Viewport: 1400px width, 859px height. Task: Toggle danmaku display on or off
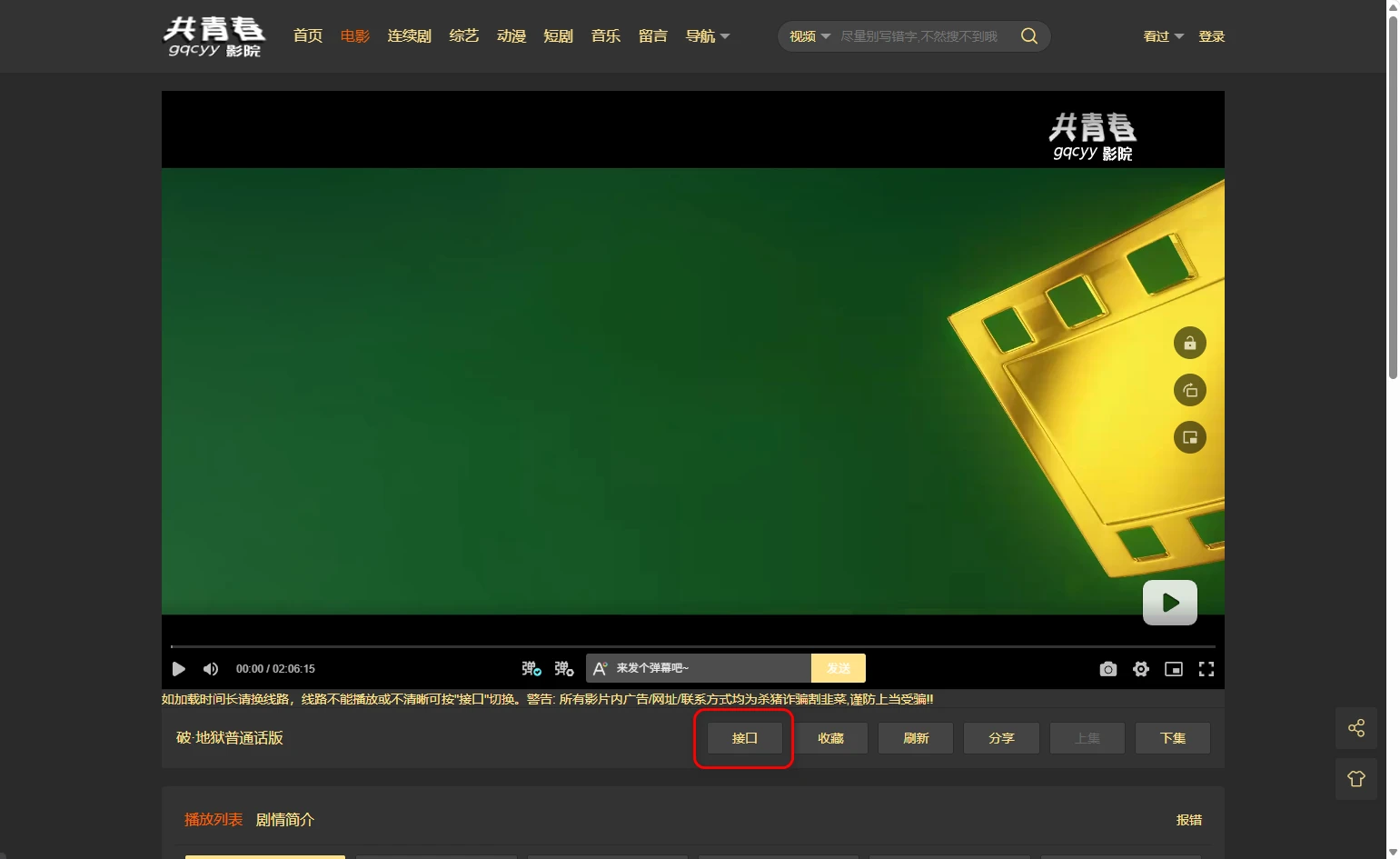pyautogui.click(x=531, y=669)
